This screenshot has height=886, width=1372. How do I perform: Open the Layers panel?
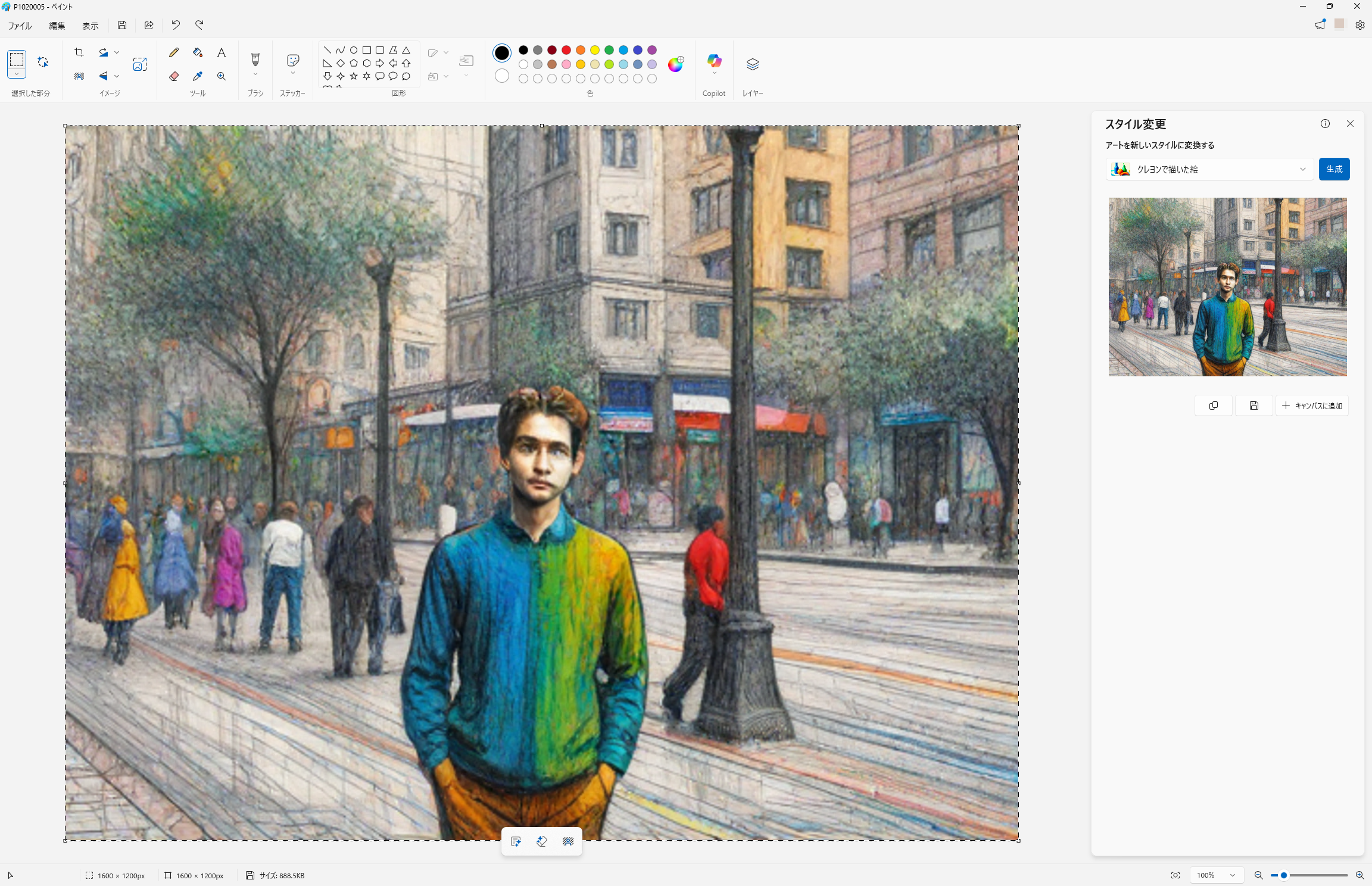click(752, 64)
